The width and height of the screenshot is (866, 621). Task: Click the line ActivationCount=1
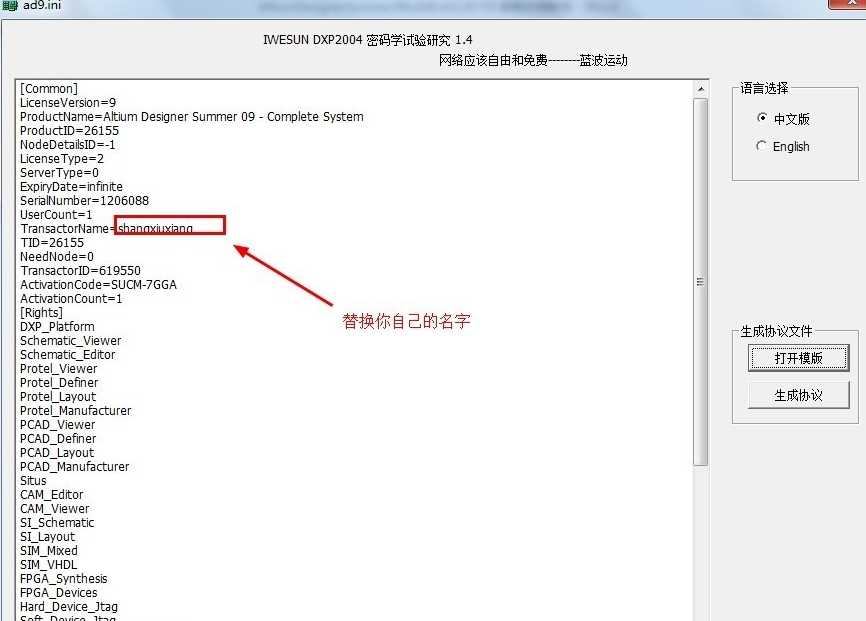point(71,299)
